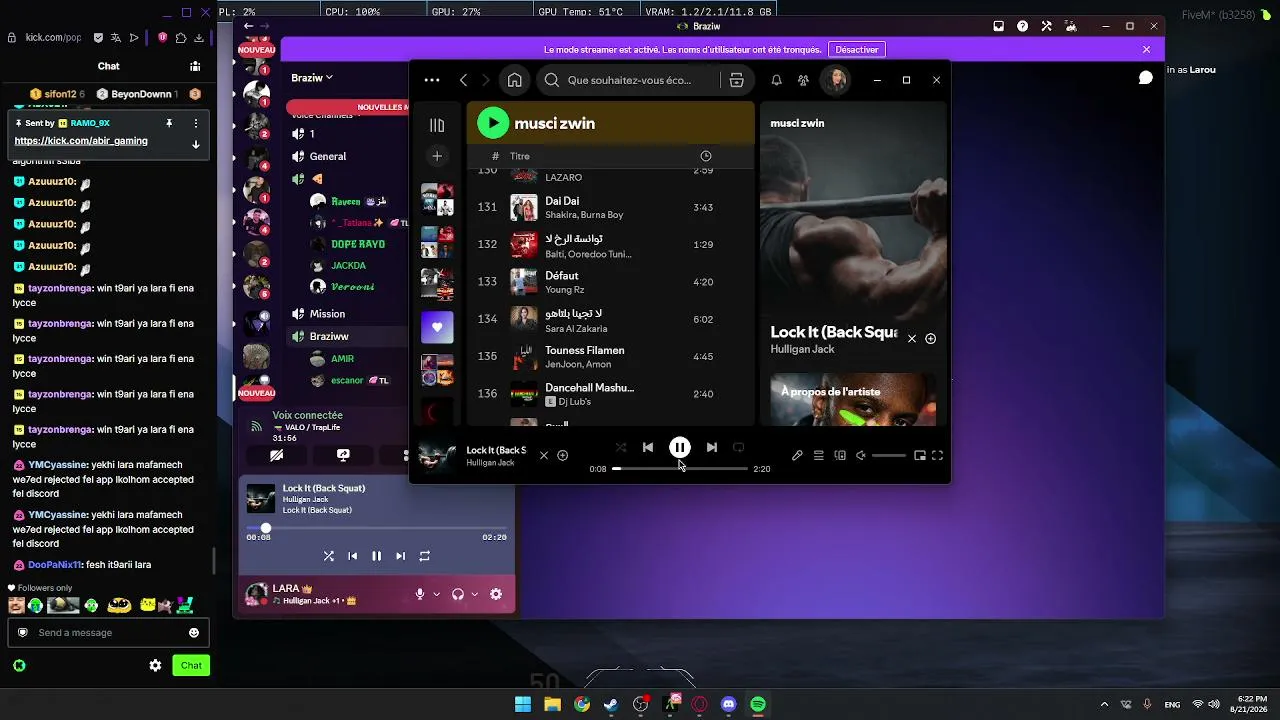Open Spotify notifications bell
1280x720 pixels.
click(776, 80)
